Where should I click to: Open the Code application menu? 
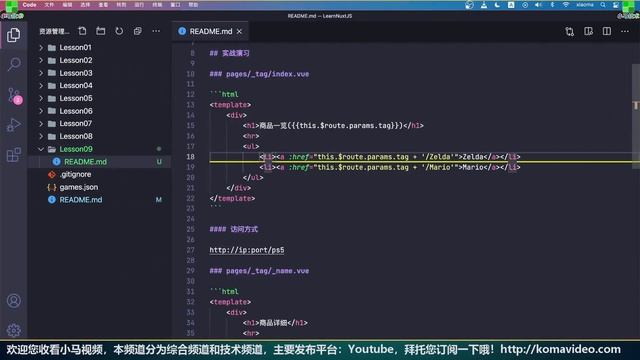29,5
